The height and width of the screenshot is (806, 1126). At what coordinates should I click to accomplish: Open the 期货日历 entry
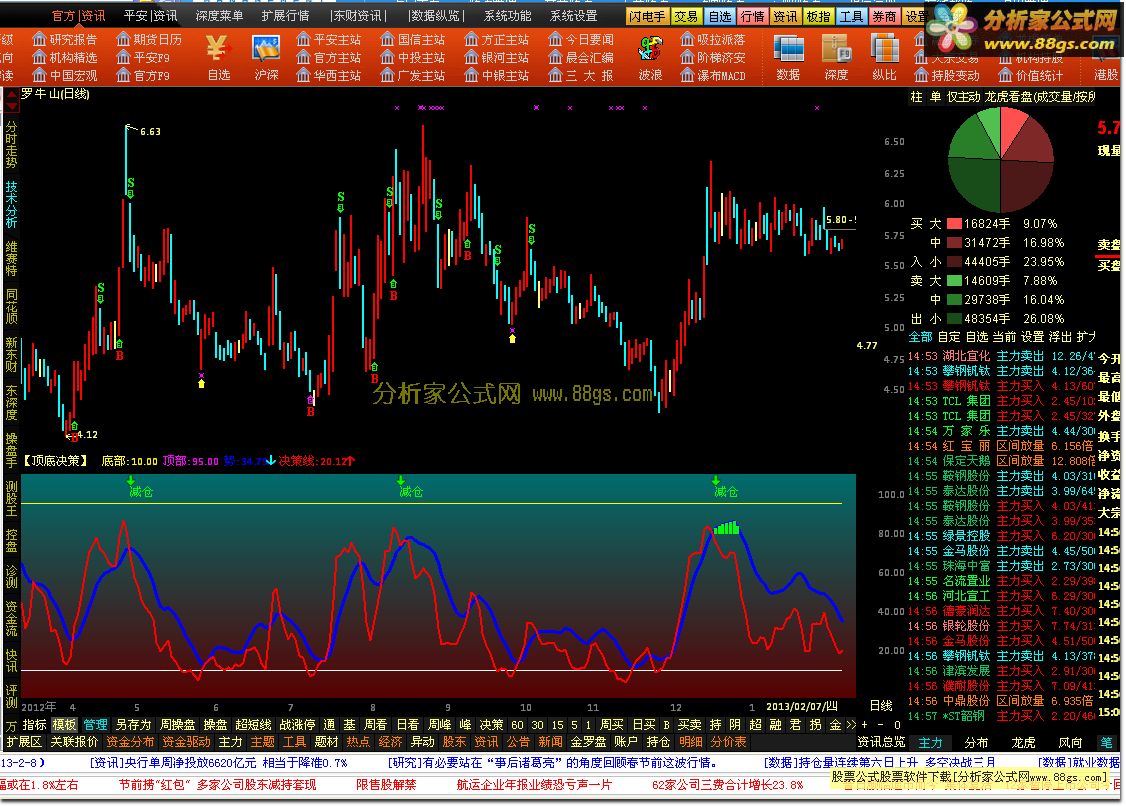(x=149, y=39)
